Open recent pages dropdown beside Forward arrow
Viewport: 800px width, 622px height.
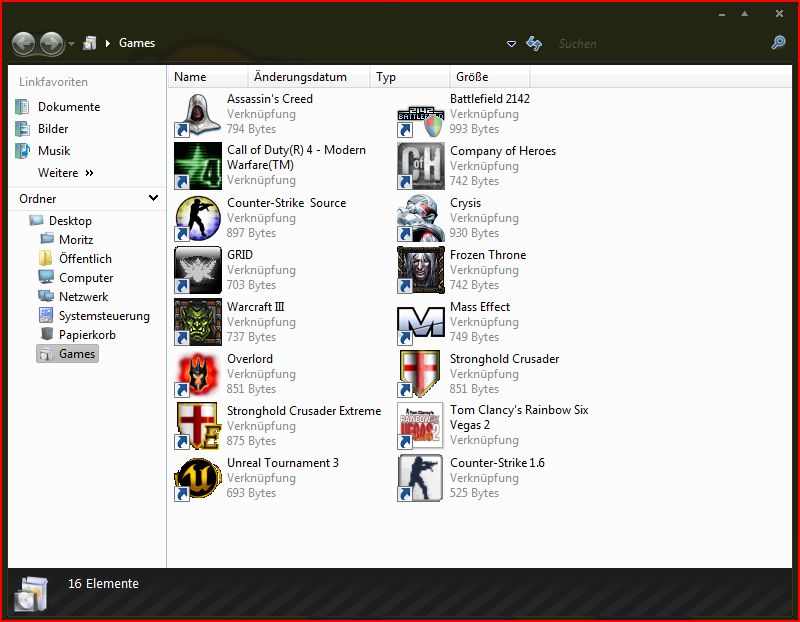coord(71,44)
